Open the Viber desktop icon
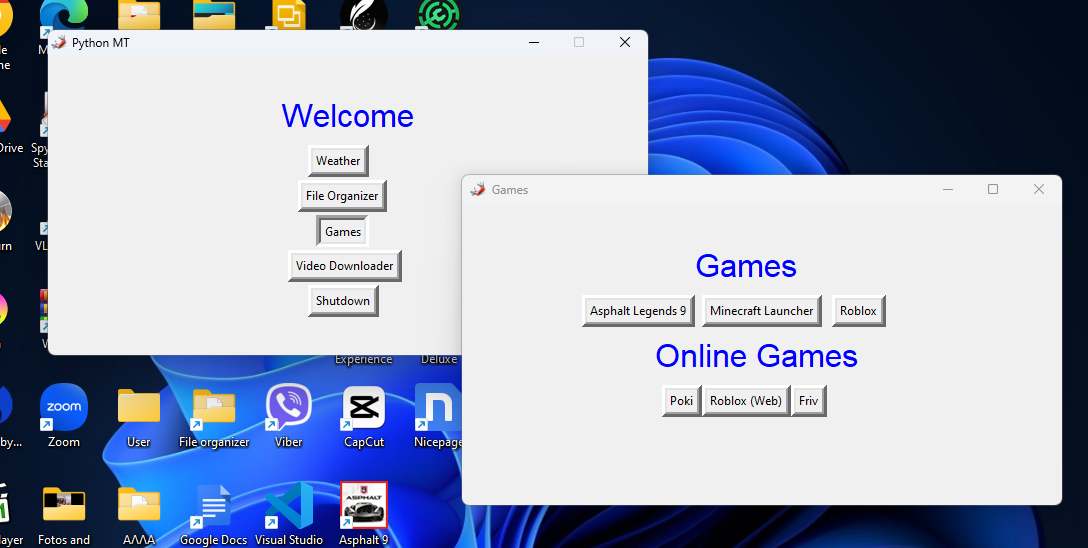The width and height of the screenshot is (1088, 548). click(289, 416)
